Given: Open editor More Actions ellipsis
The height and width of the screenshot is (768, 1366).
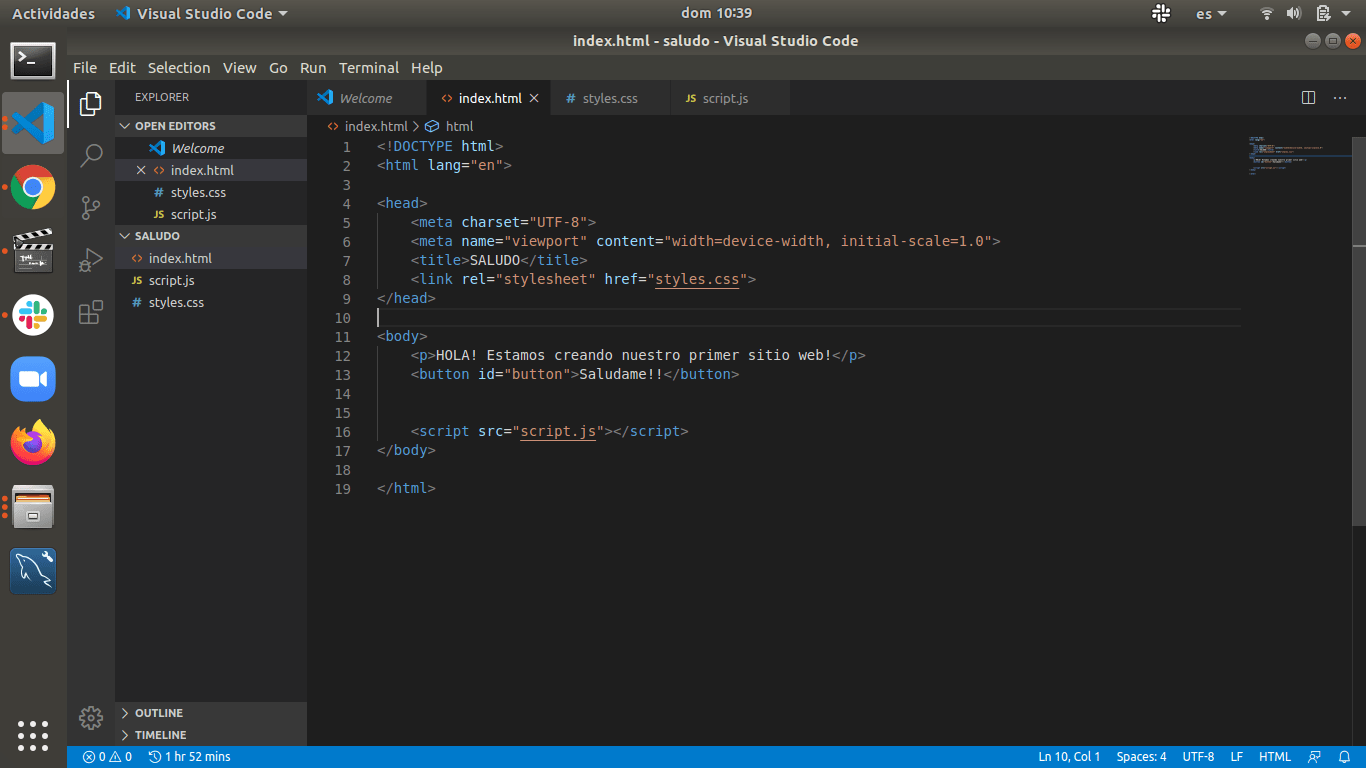Looking at the screenshot, I should 1338,98.
